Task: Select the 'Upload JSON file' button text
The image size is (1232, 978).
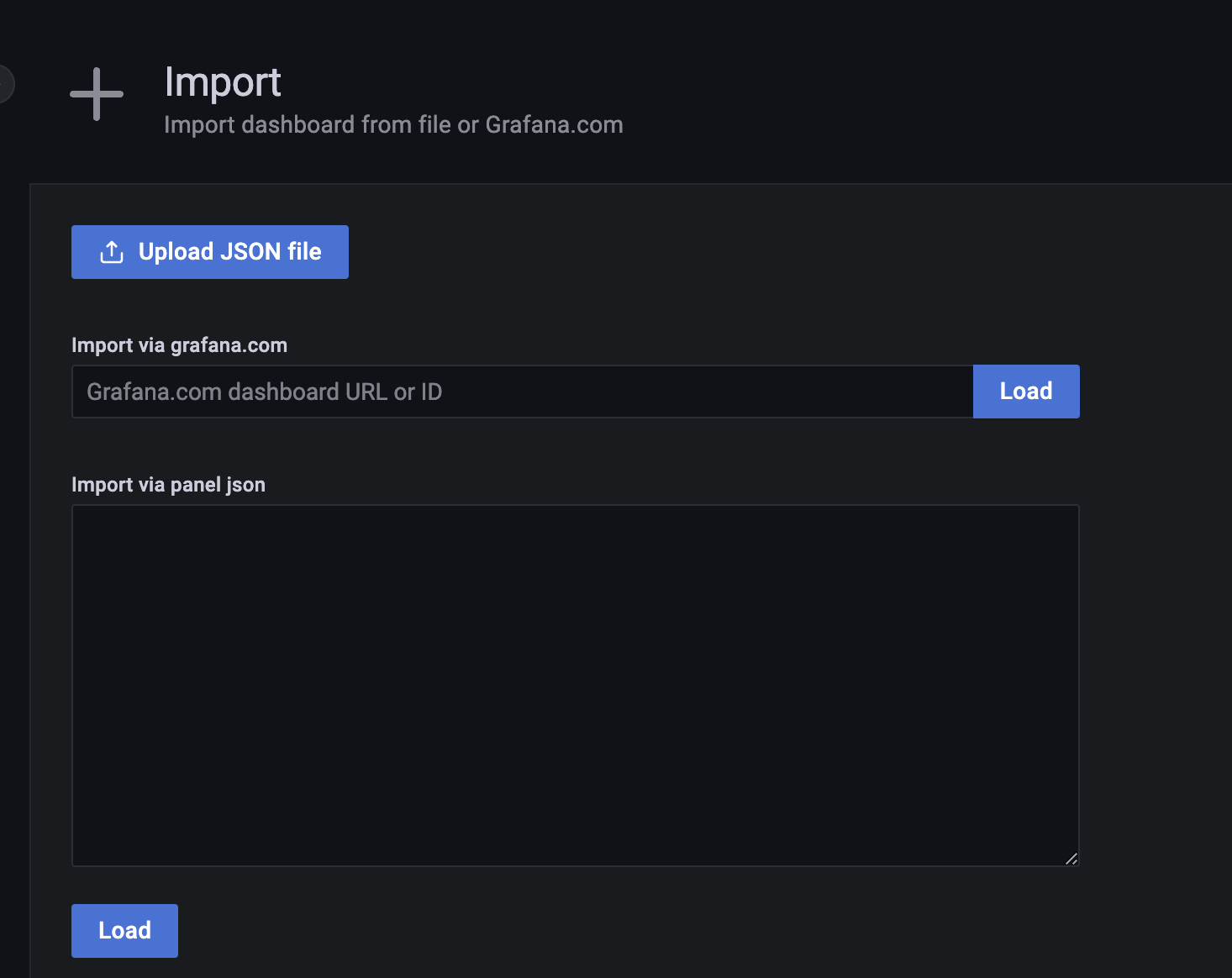Action: pos(229,252)
